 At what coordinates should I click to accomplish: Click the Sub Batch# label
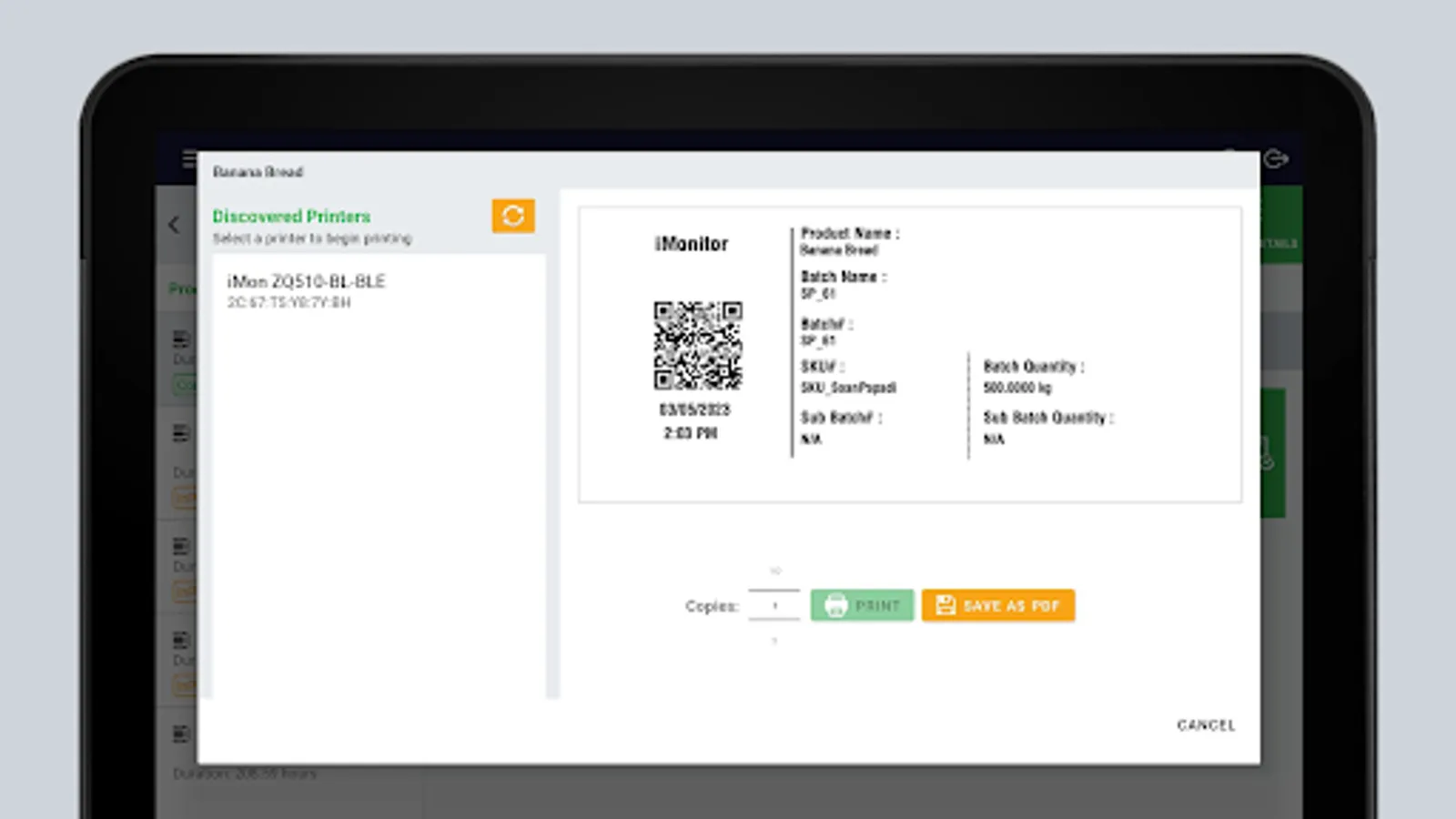(841, 418)
